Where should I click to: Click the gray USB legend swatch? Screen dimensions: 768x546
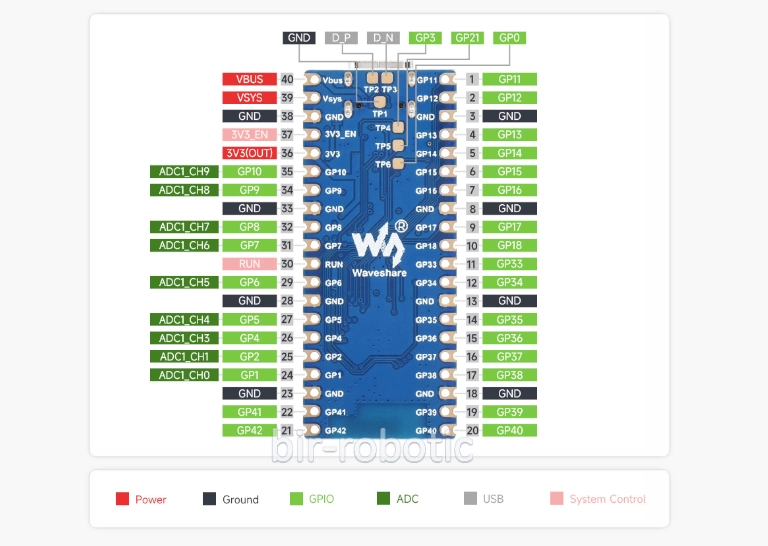click(x=470, y=499)
